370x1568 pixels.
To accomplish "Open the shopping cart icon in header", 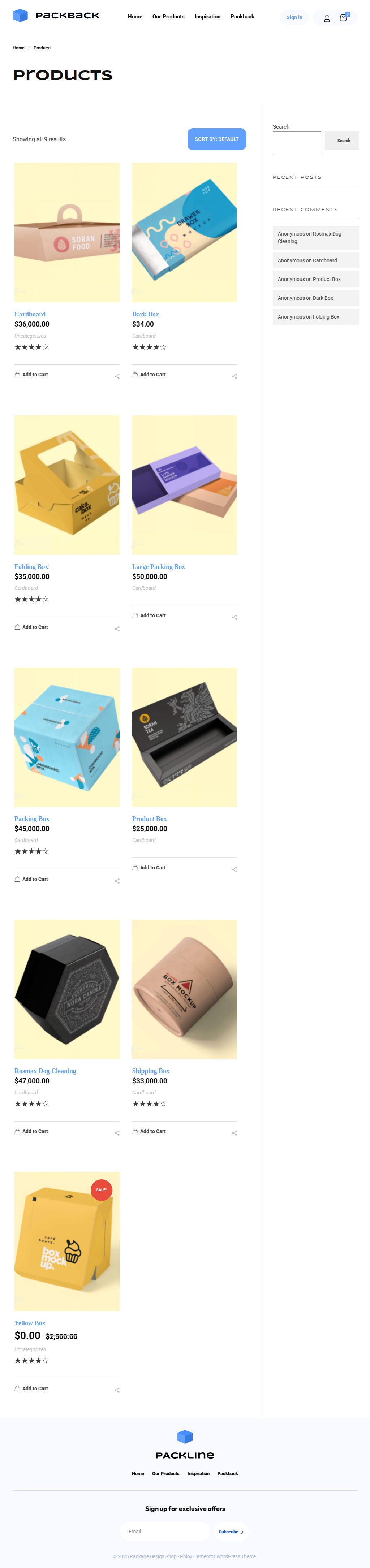I will (x=344, y=18).
